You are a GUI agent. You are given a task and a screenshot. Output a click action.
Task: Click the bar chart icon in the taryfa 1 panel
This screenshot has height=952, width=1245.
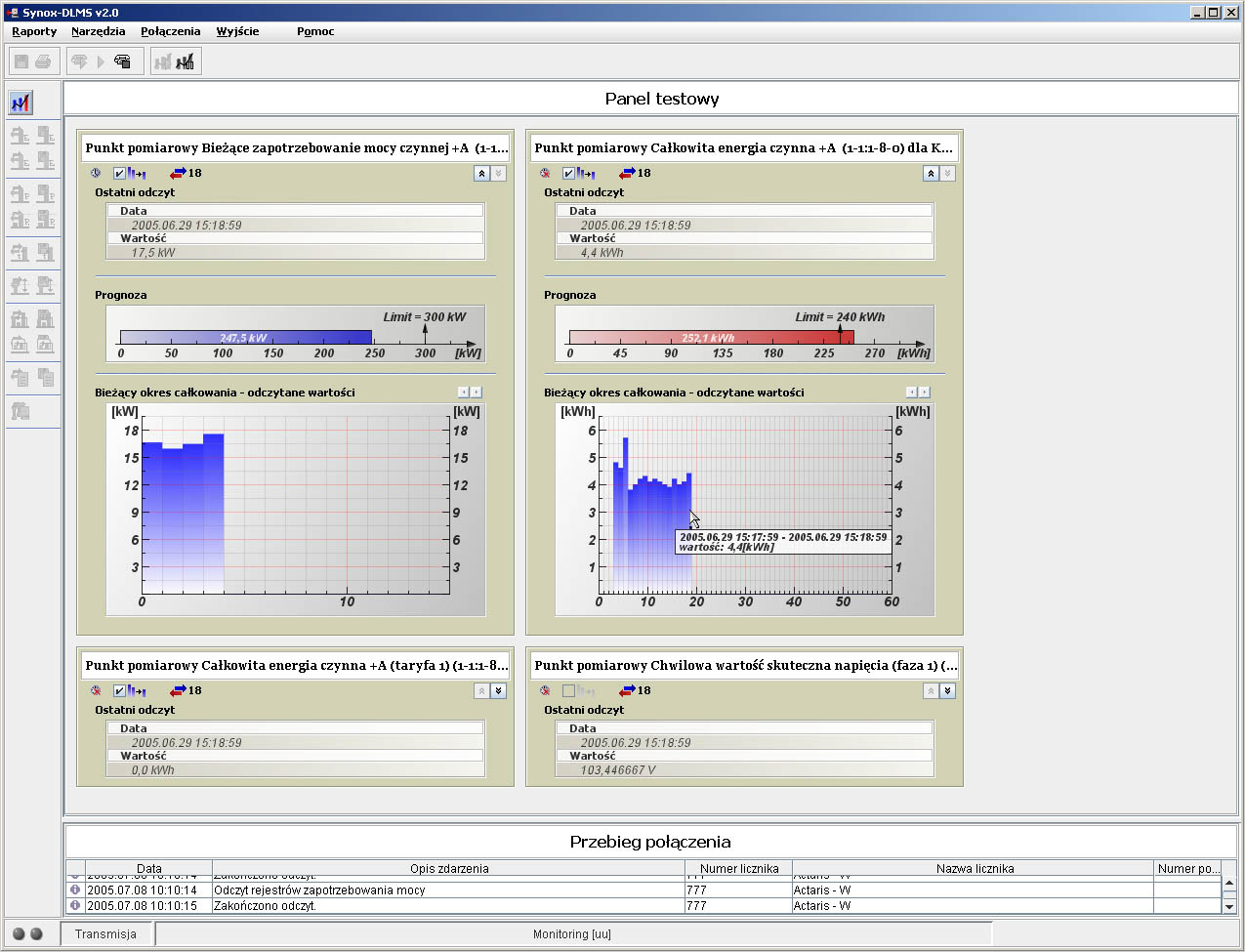point(136,690)
